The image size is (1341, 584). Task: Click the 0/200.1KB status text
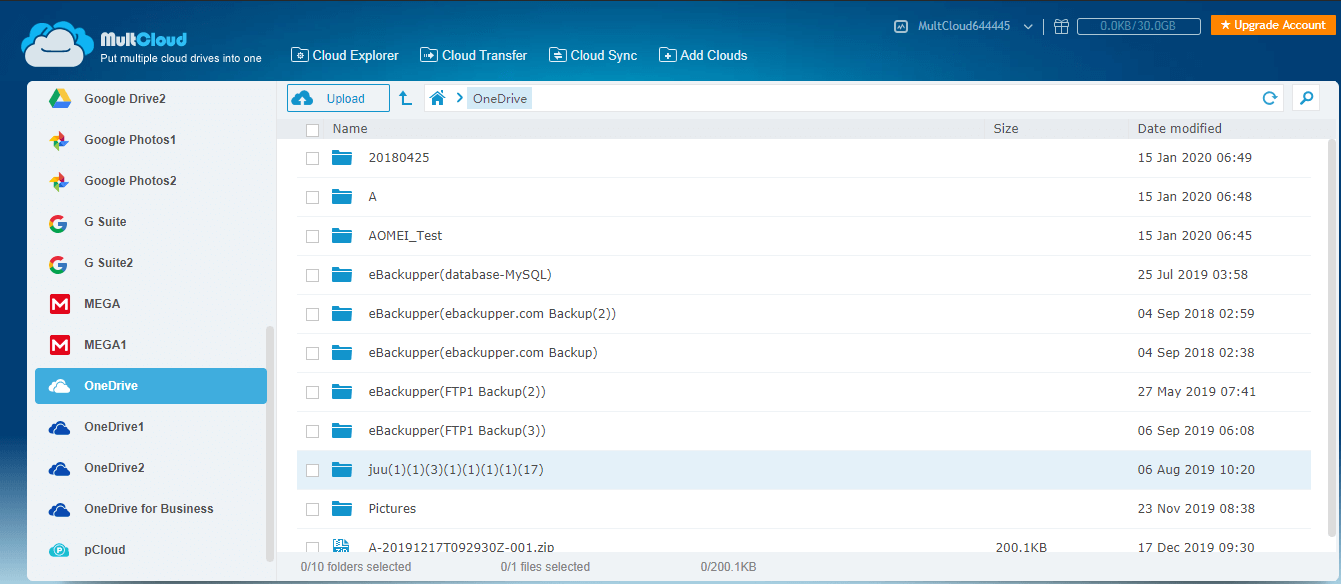728,567
